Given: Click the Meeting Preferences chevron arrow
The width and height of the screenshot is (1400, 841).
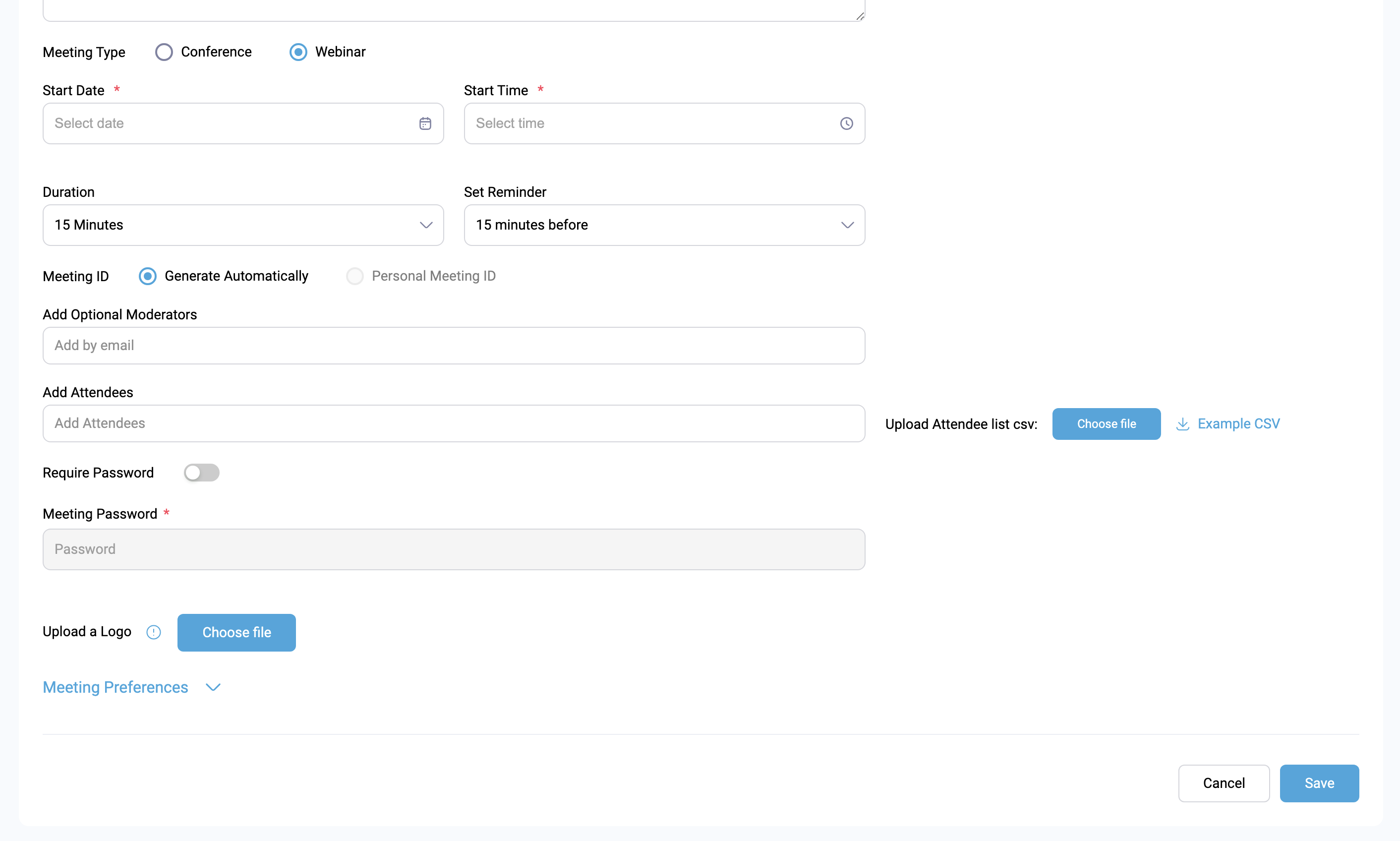Looking at the screenshot, I should (x=213, y=687).
